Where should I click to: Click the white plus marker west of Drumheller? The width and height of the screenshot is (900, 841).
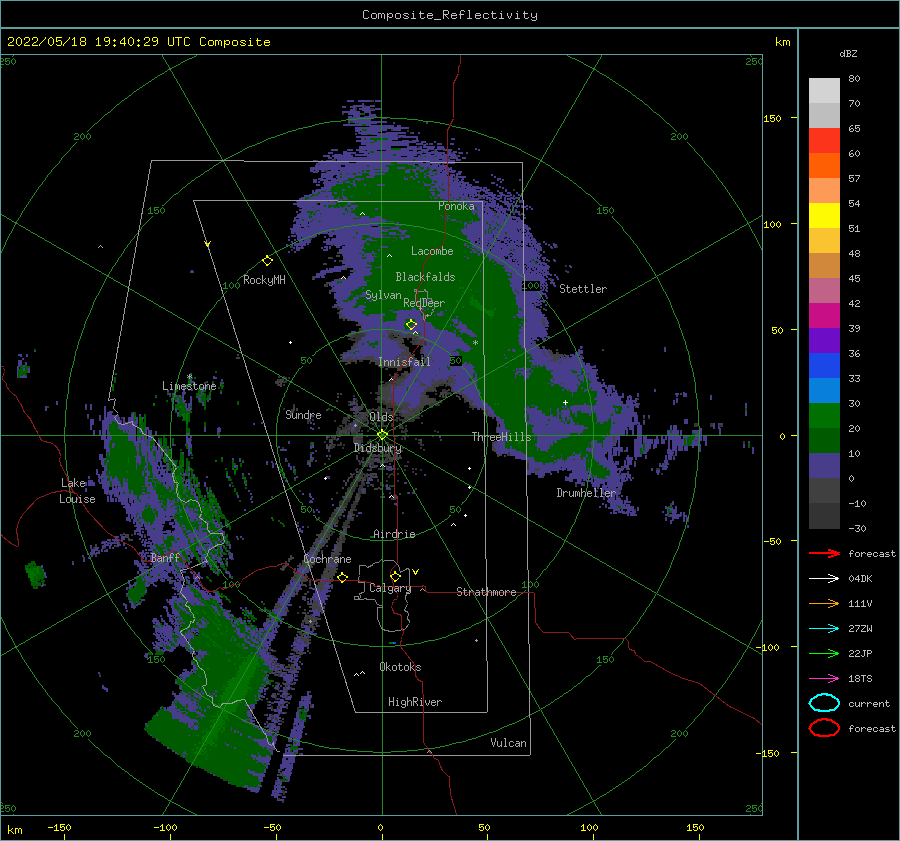[x=565, y=402]
